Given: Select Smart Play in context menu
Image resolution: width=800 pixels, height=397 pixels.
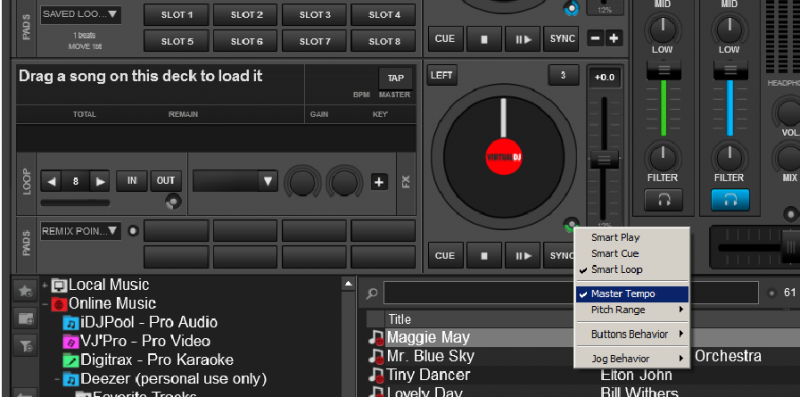Looking at the screenshot, I should click(x=615, y=237).
